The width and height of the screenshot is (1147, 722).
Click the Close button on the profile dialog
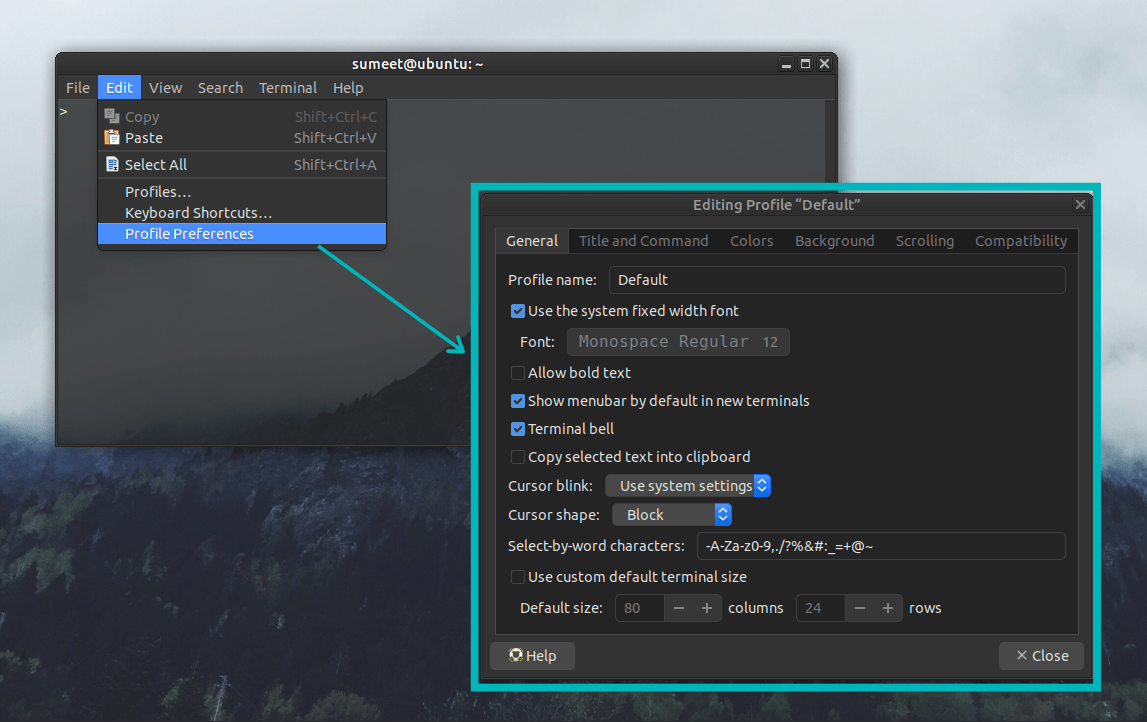pyautogui.click(x=1041, y=655)
